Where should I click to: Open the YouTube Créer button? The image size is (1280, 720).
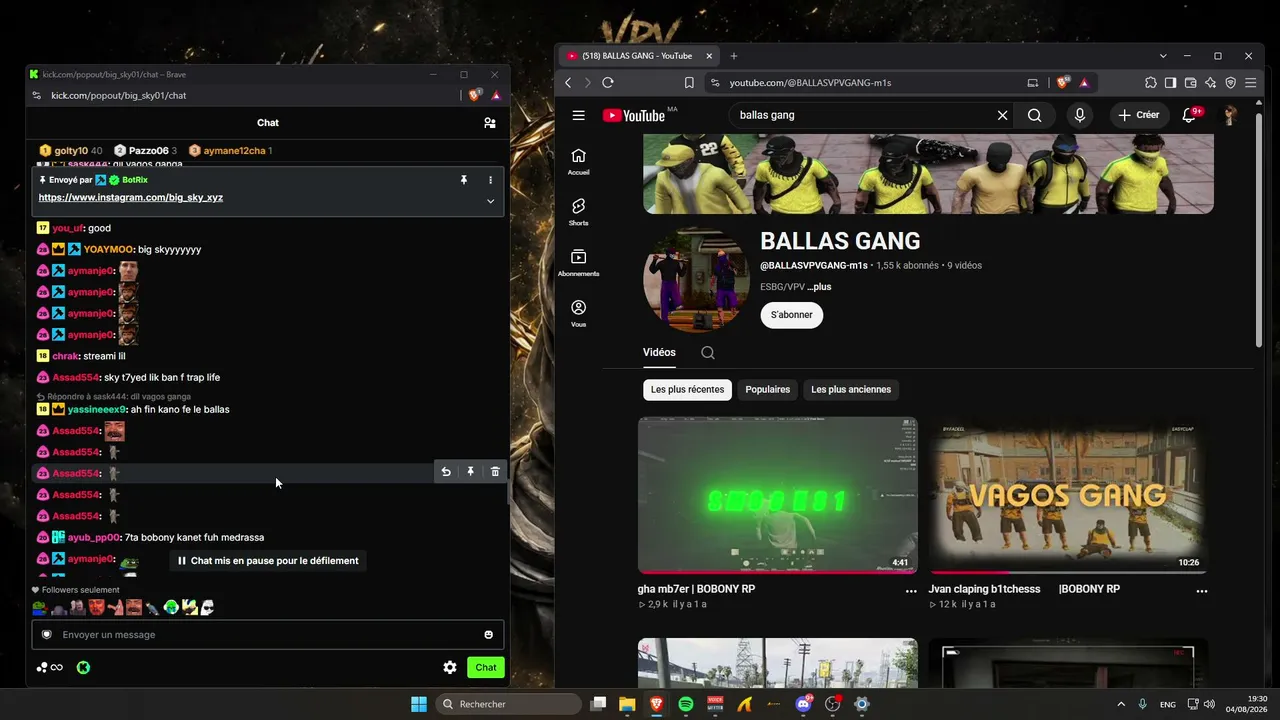pos(1139,115)
